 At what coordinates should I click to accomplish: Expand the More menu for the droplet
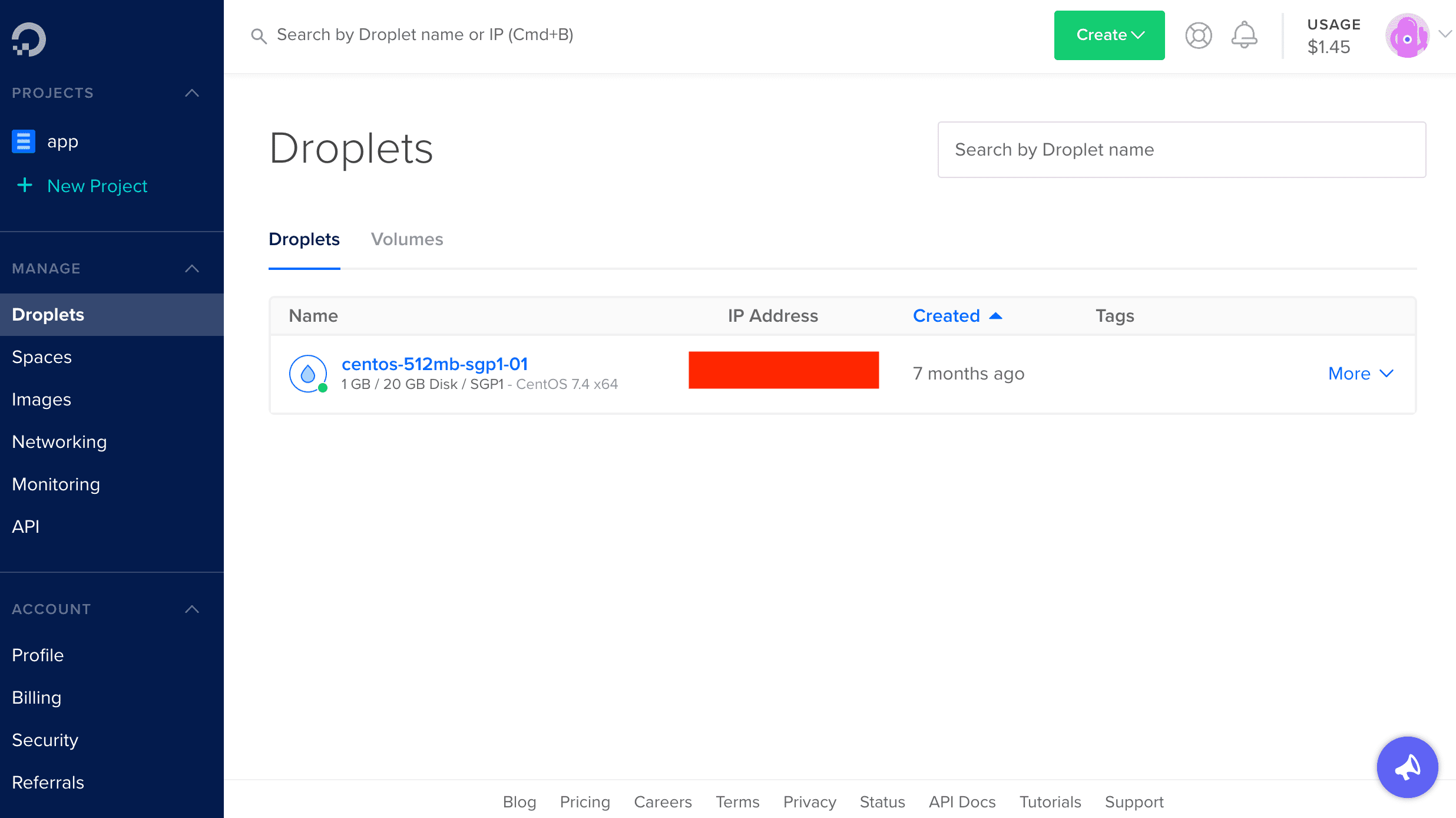point(1361,374)
